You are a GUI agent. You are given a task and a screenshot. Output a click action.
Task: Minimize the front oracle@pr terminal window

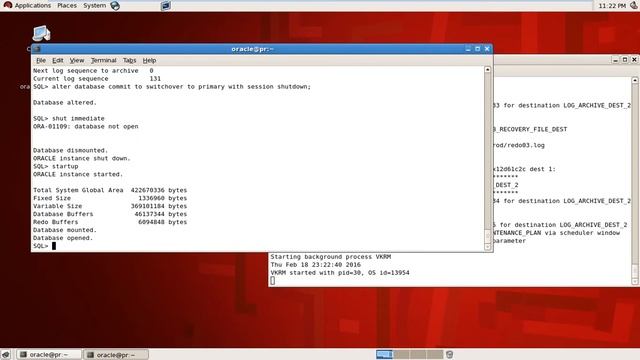tap(468, 49)
